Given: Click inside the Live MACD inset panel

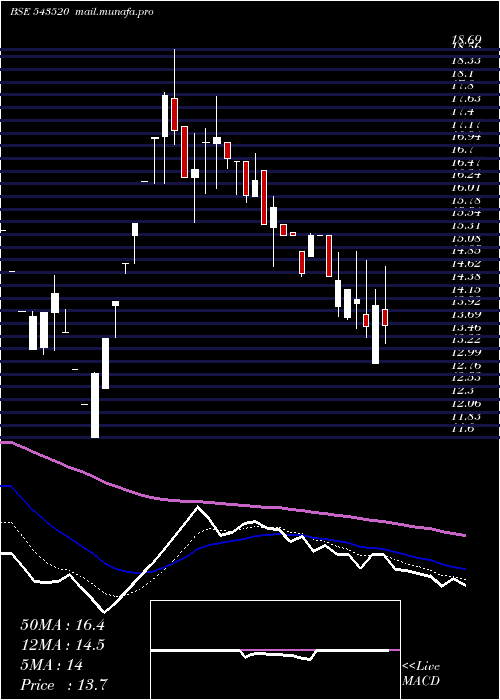Looking at the screenshot, I should pos(275,650).
